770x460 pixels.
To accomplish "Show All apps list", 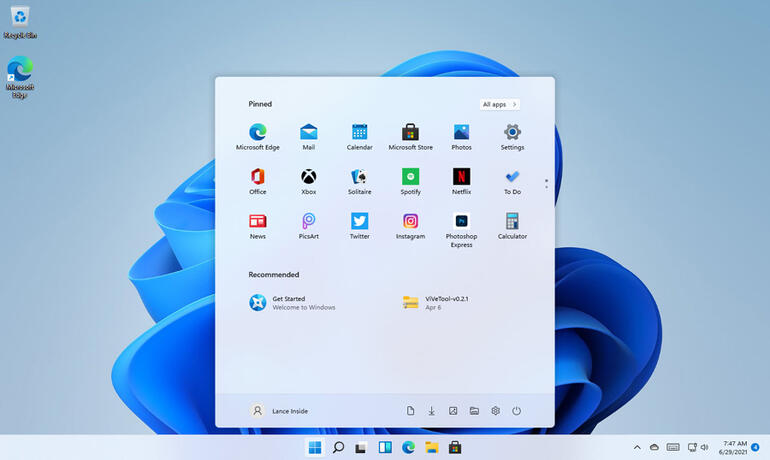I will coord(499,104).
